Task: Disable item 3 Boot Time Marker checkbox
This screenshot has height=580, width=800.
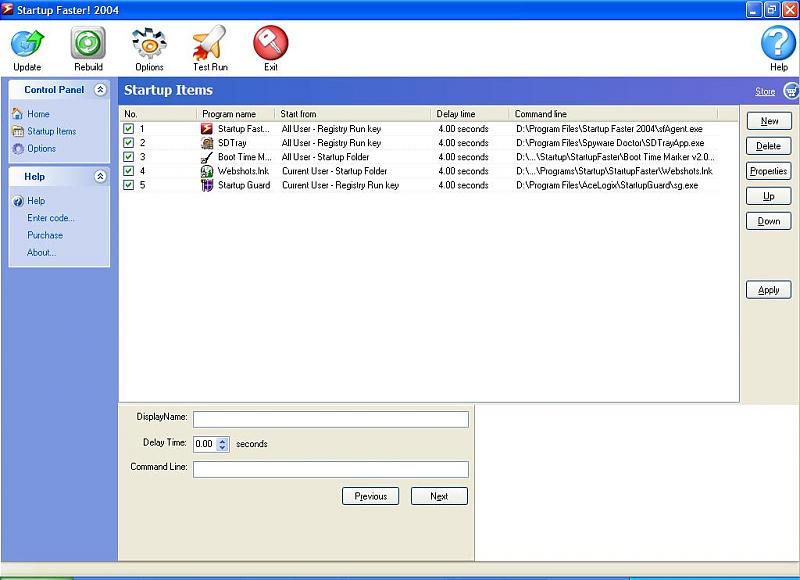Action: coord(129,157)
